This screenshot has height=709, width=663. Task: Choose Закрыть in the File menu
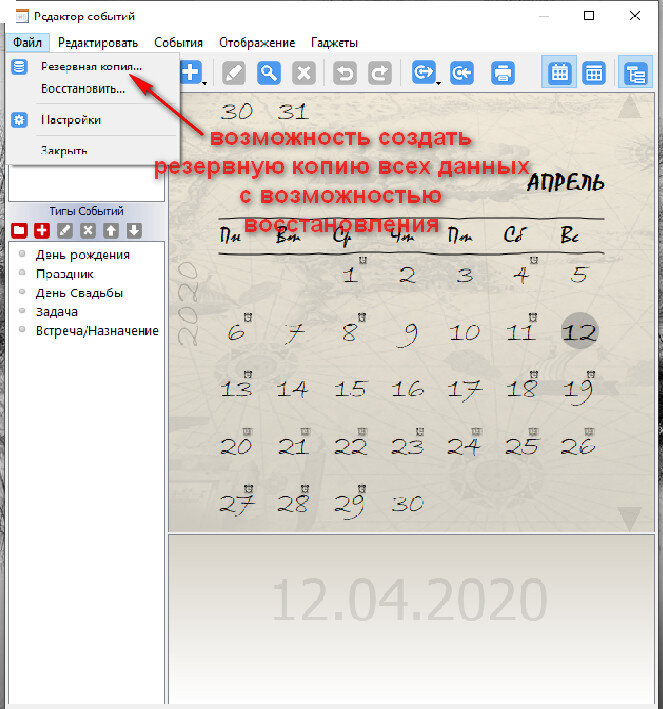point(93,150)
